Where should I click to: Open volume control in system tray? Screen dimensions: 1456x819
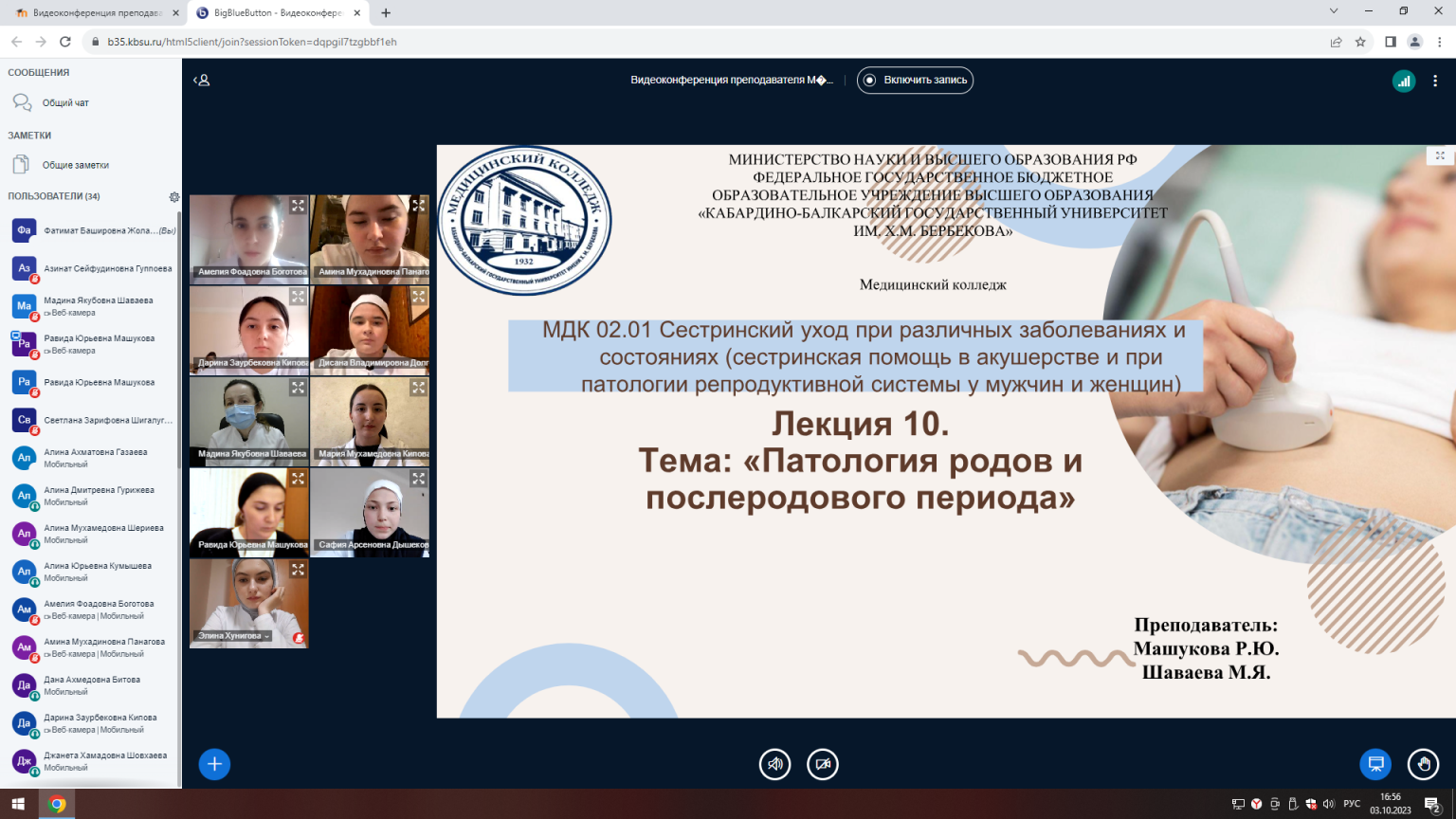pyautogui.click(x=1328, y=804)
